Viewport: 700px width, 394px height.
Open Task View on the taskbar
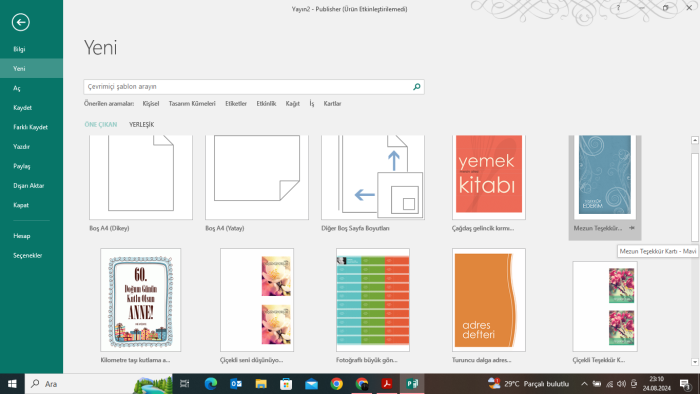(184, 384)
